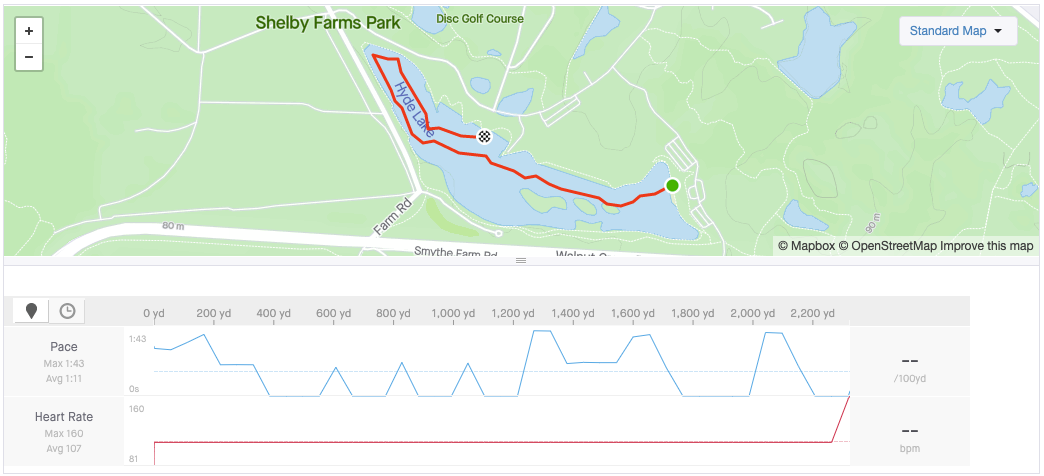Zoom out of the map
Screen dimensions: 1044x476
[28, 57]
